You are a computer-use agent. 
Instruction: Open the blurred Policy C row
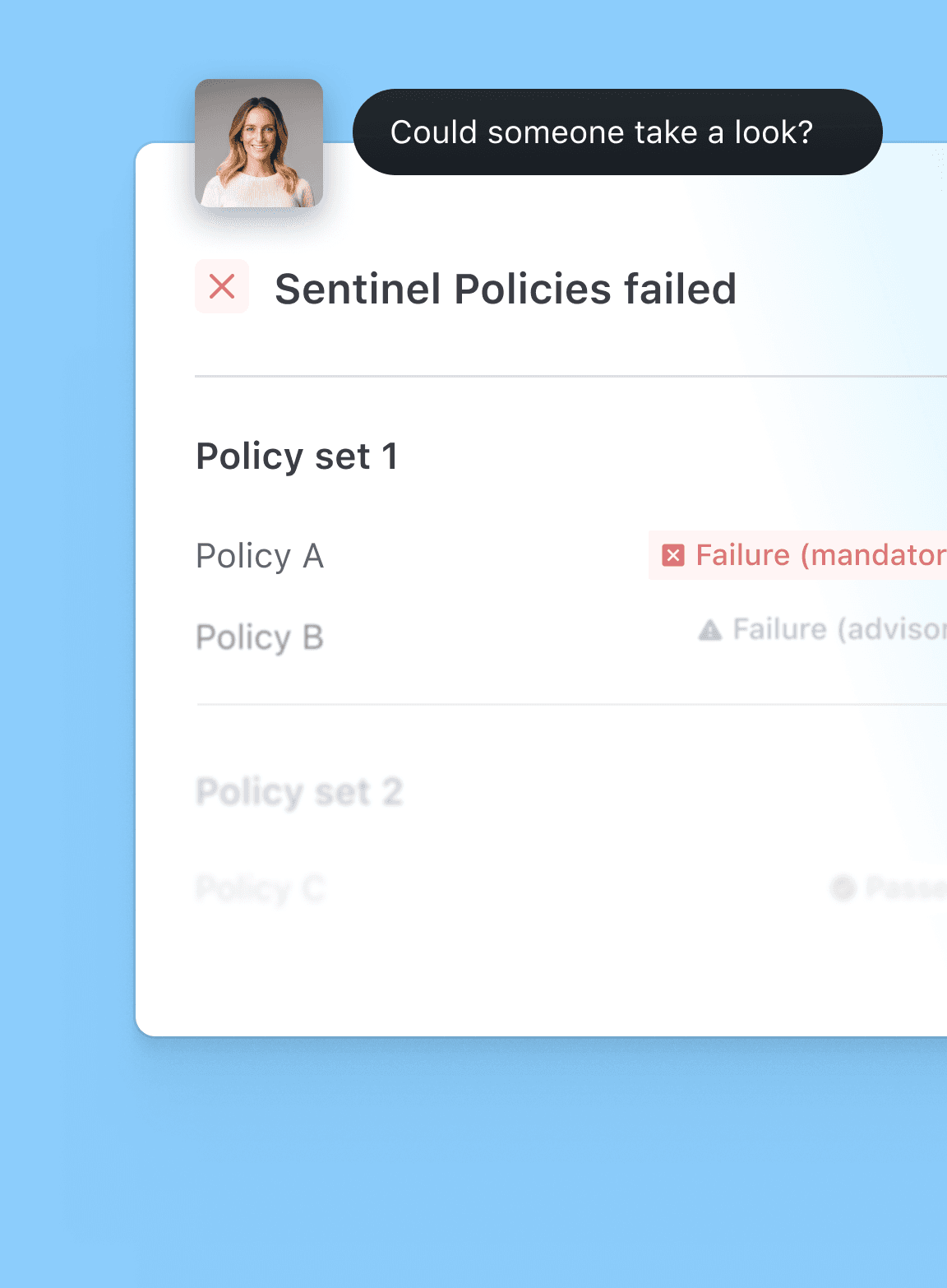click(x=261, y=889)
